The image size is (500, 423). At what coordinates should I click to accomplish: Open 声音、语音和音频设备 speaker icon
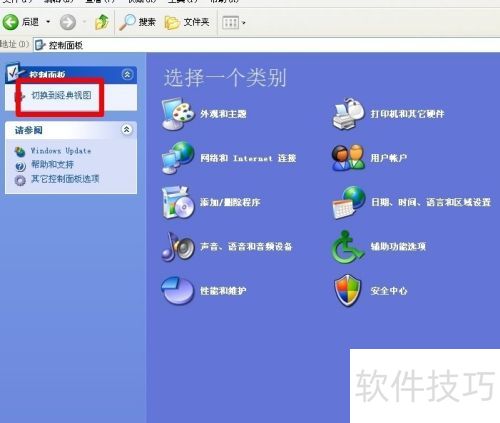[x=178, y=246]
